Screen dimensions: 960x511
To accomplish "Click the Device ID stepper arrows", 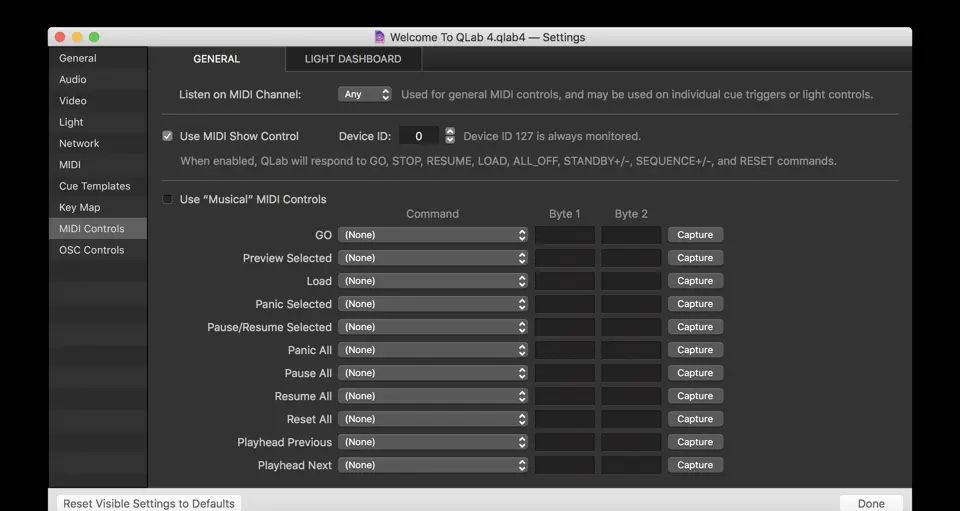I will pos(450,135).
